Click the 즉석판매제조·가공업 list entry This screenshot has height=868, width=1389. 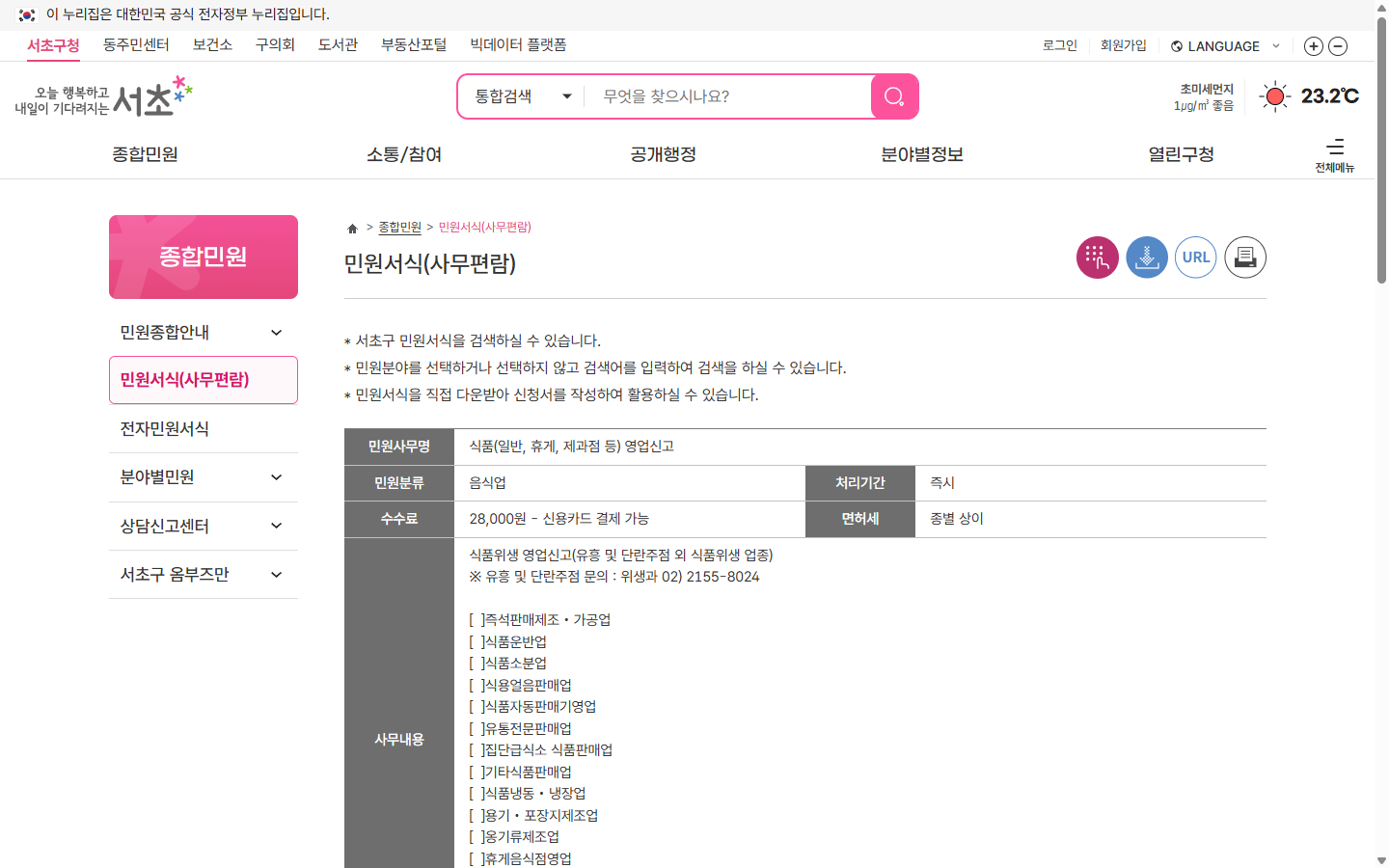click(x=540, y=620)
